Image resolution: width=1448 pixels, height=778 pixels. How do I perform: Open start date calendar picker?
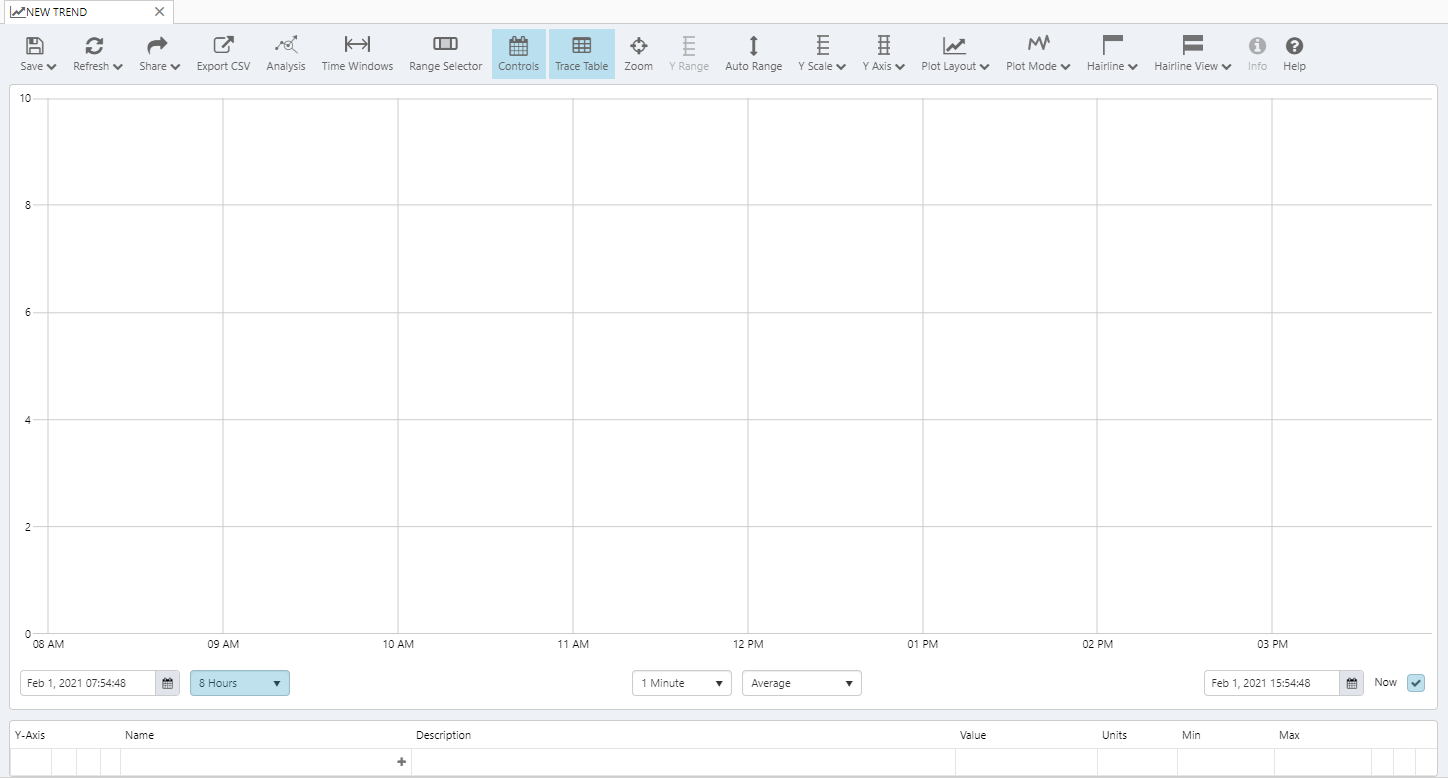tap(168, 683)
